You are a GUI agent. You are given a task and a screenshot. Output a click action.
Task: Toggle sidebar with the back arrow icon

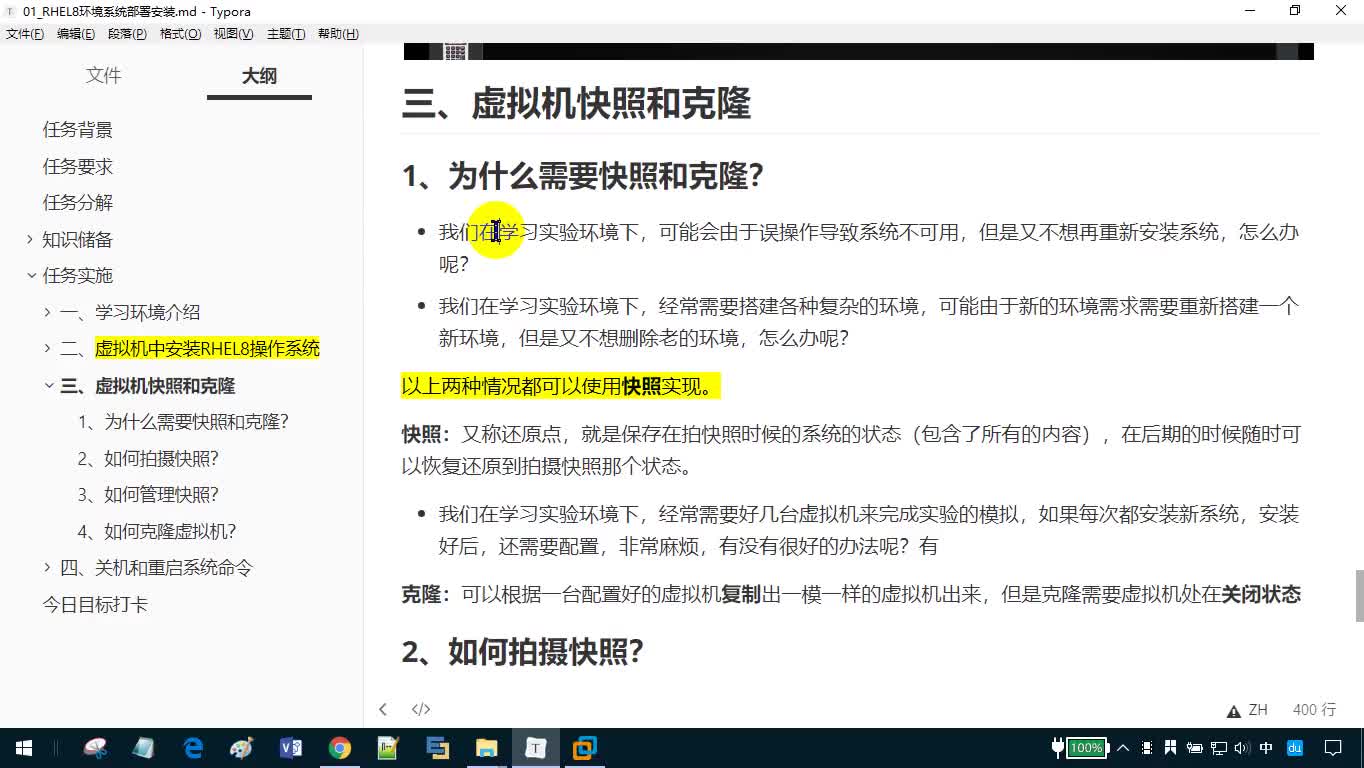click(x=382, y=709)
